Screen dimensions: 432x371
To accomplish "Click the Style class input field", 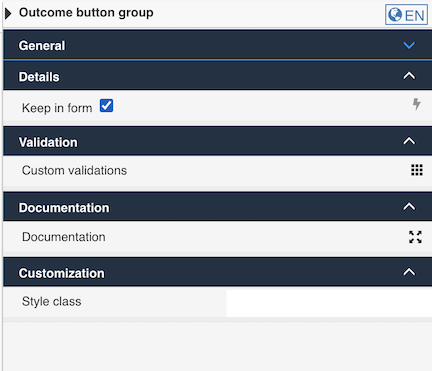I will pyautogui.click(x=329, y=303).
